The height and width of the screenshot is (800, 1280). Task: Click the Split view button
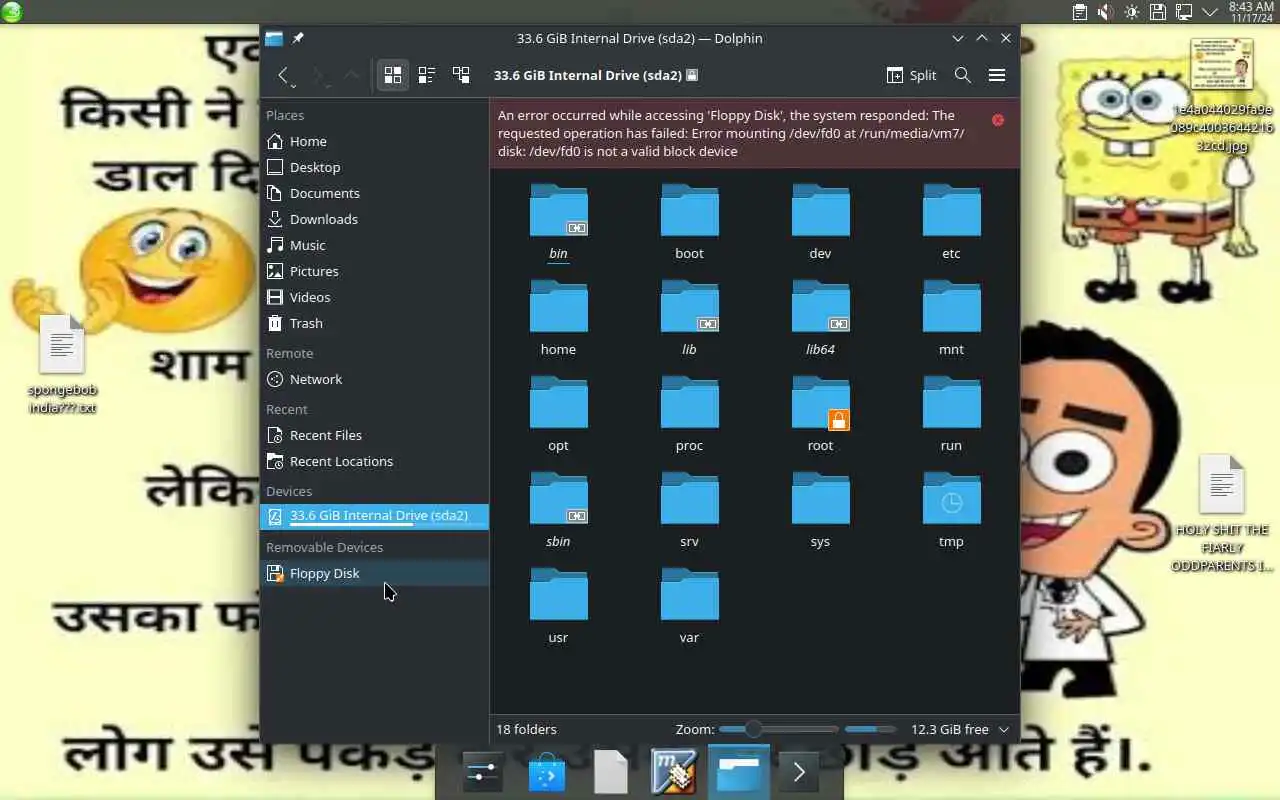(911, 75)
